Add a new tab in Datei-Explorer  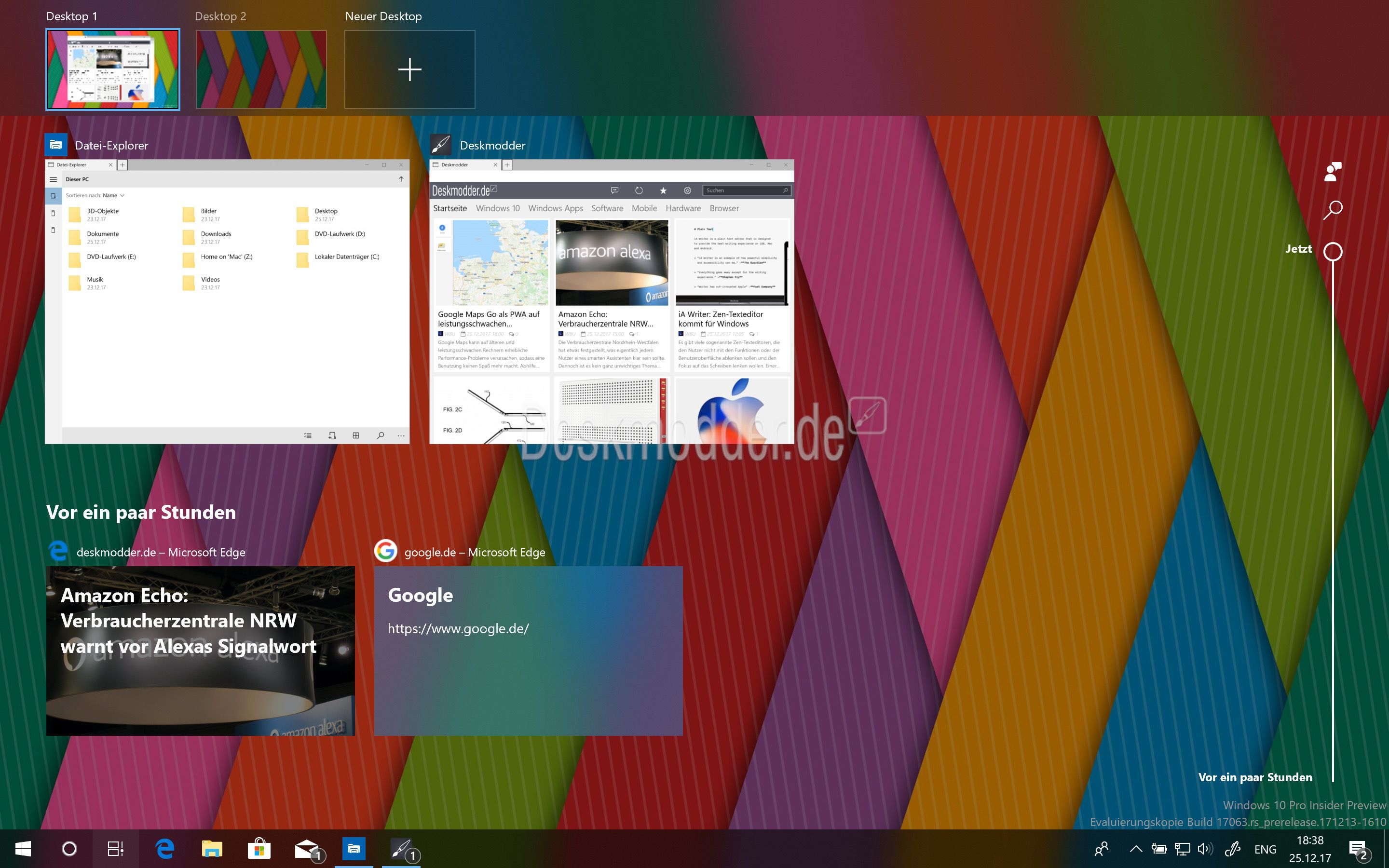click(122, 165)
